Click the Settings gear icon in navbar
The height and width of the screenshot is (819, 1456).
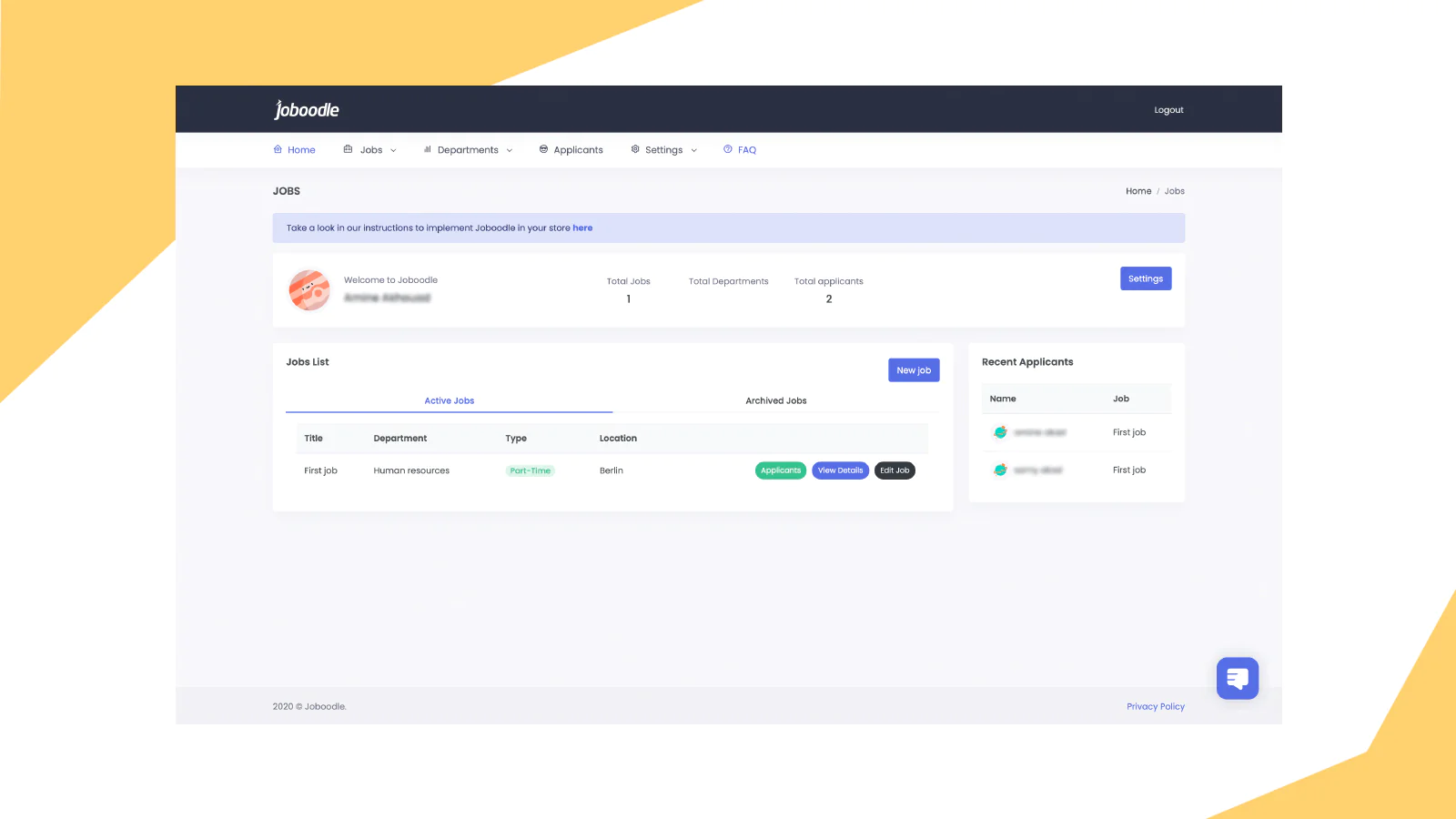pyautogui.click(x=635, y=149)
